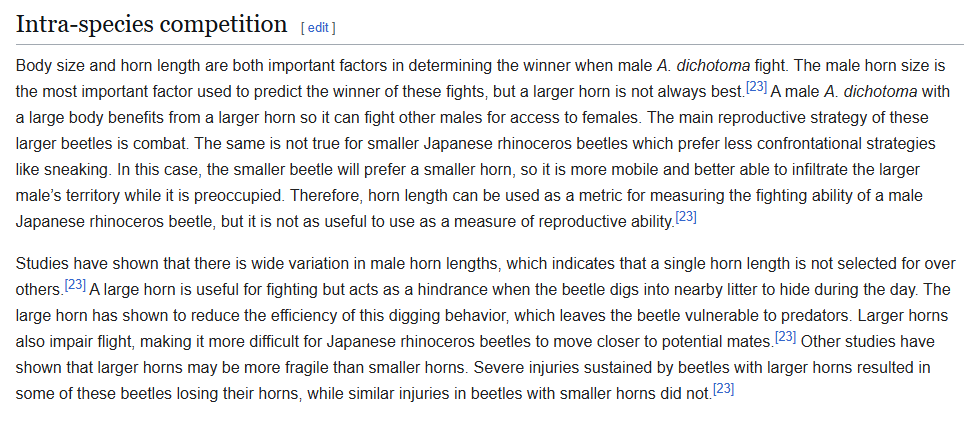Open the edit link beside Intra-species competition
Image resolution: width=971 pixels, height=427 pixels.
318,27
